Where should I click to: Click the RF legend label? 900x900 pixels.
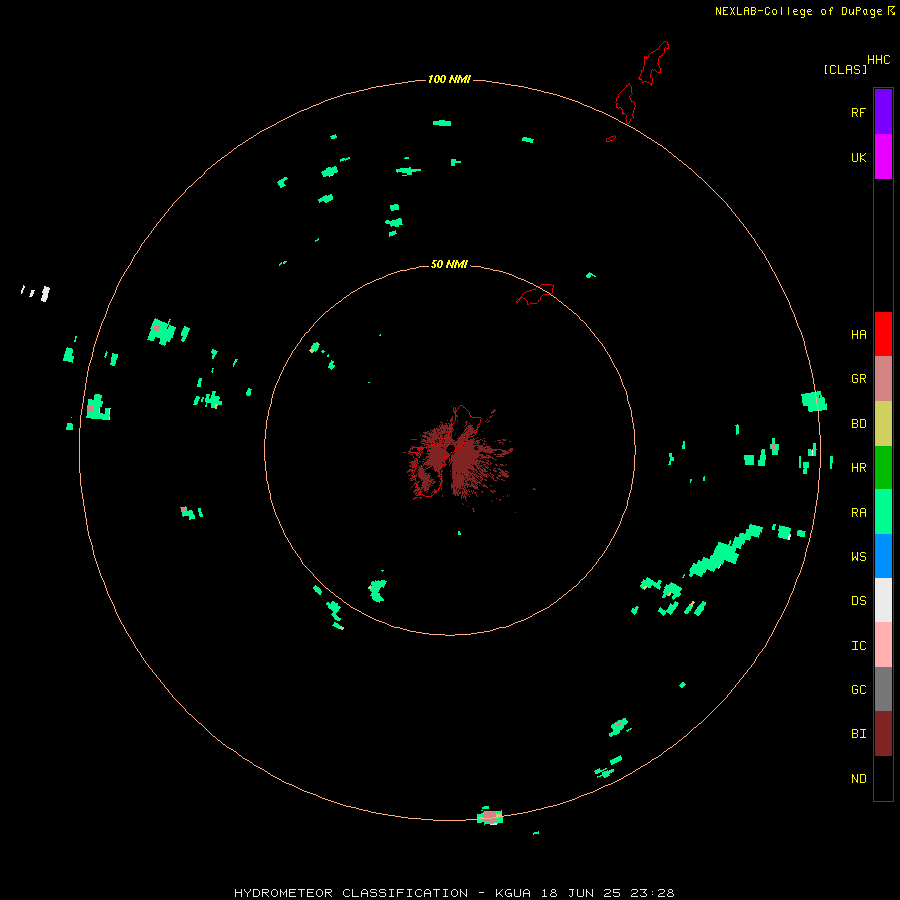coord(858,113)
